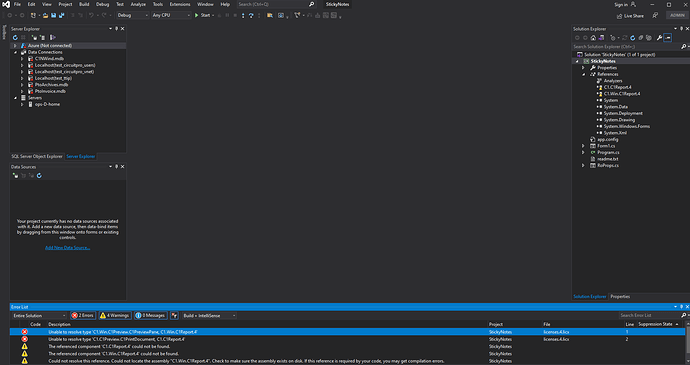This screenshot has height=365, width=690.
Task: Open Properties wrench icon in Solution Explorer
Action: tap(659, 38)
